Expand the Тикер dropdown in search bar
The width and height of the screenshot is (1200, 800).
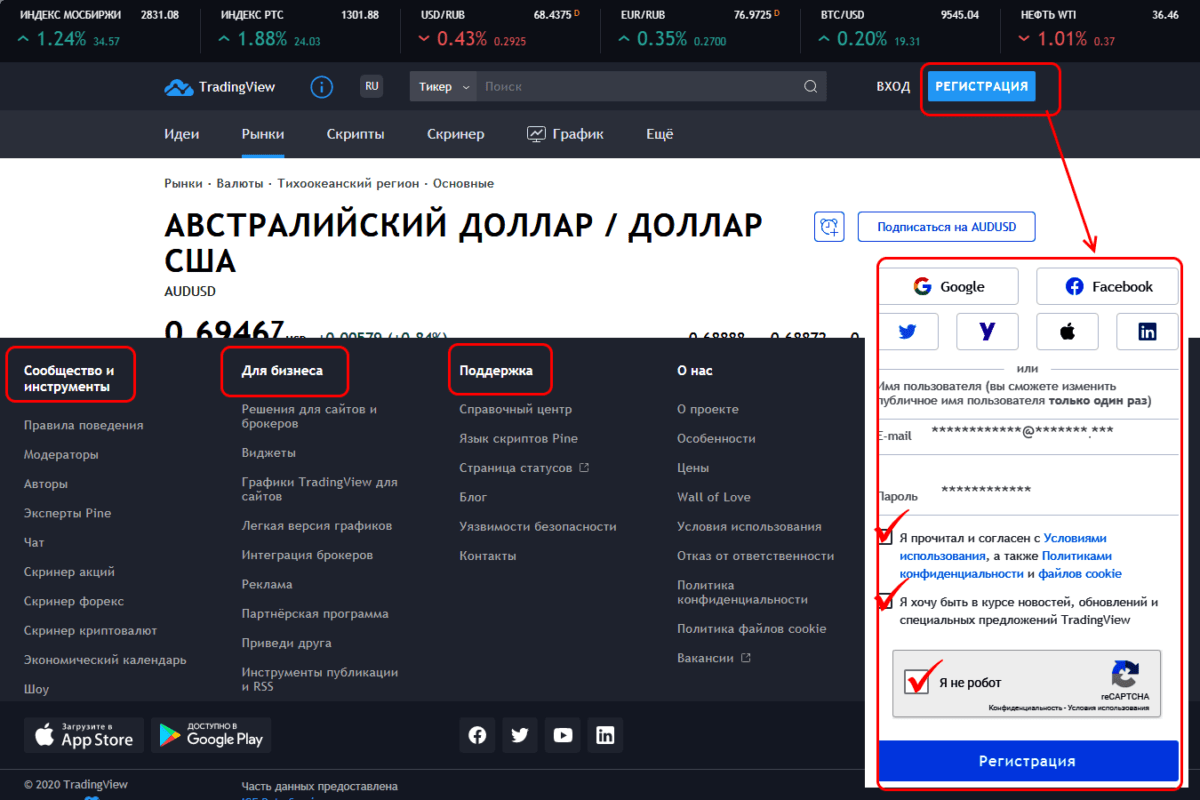443,87
